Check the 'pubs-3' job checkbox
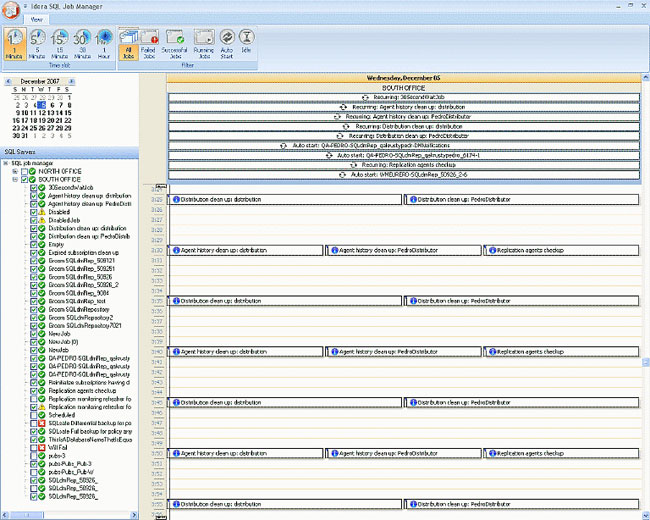The height and width of the screenshot is (520, 650). [x=34, y=456]
